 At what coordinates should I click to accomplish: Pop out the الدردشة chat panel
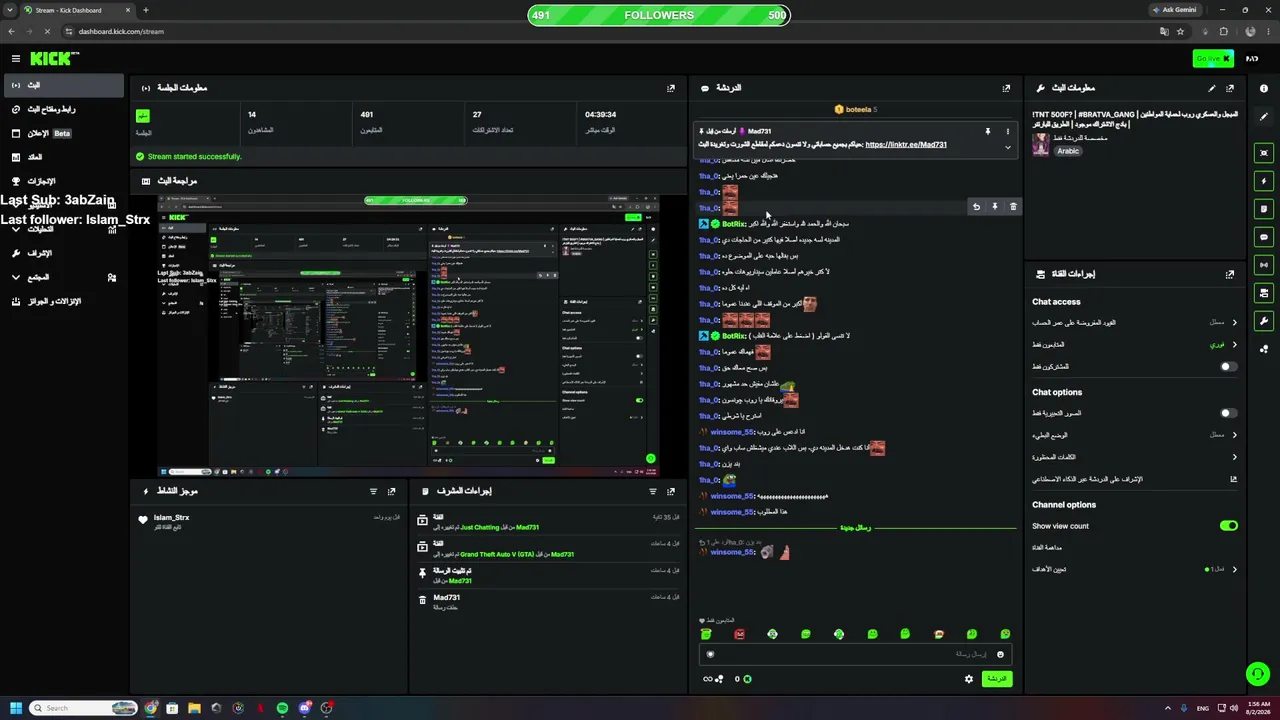tap(1006, 88)
